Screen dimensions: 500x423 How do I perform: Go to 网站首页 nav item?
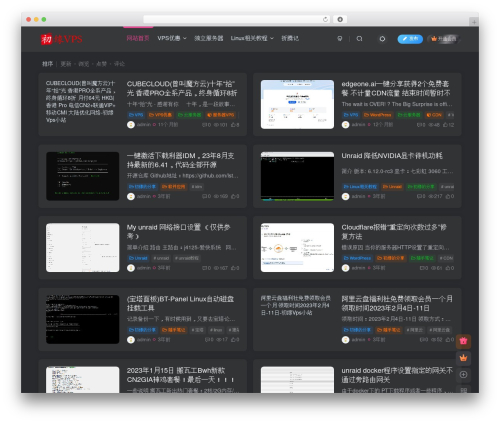pyautogui.click(x=138, y=38)
